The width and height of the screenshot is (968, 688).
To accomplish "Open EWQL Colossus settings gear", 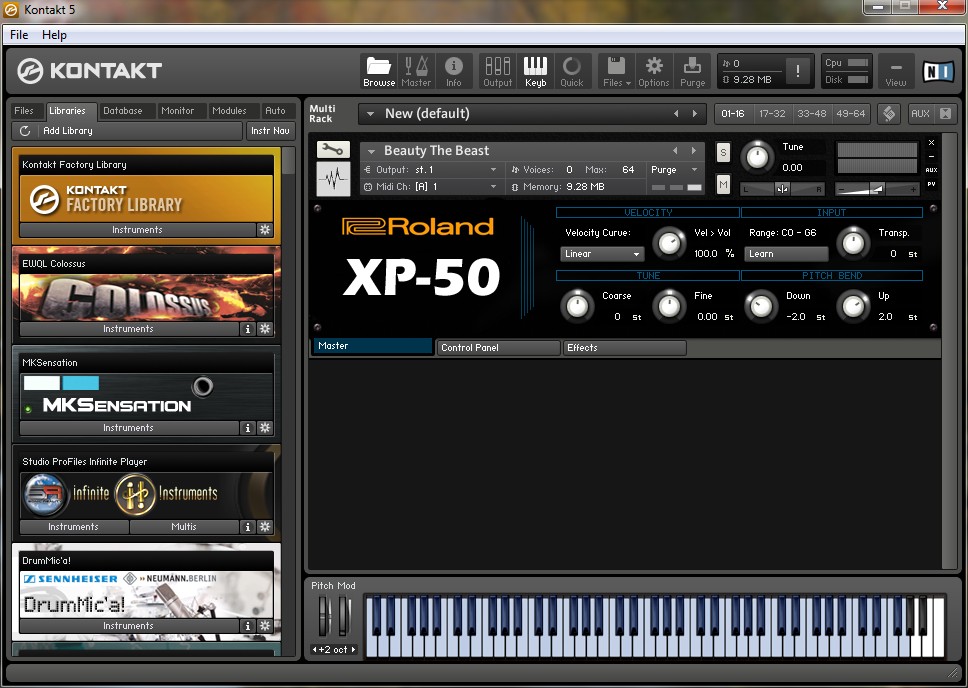I will point(265,329).
